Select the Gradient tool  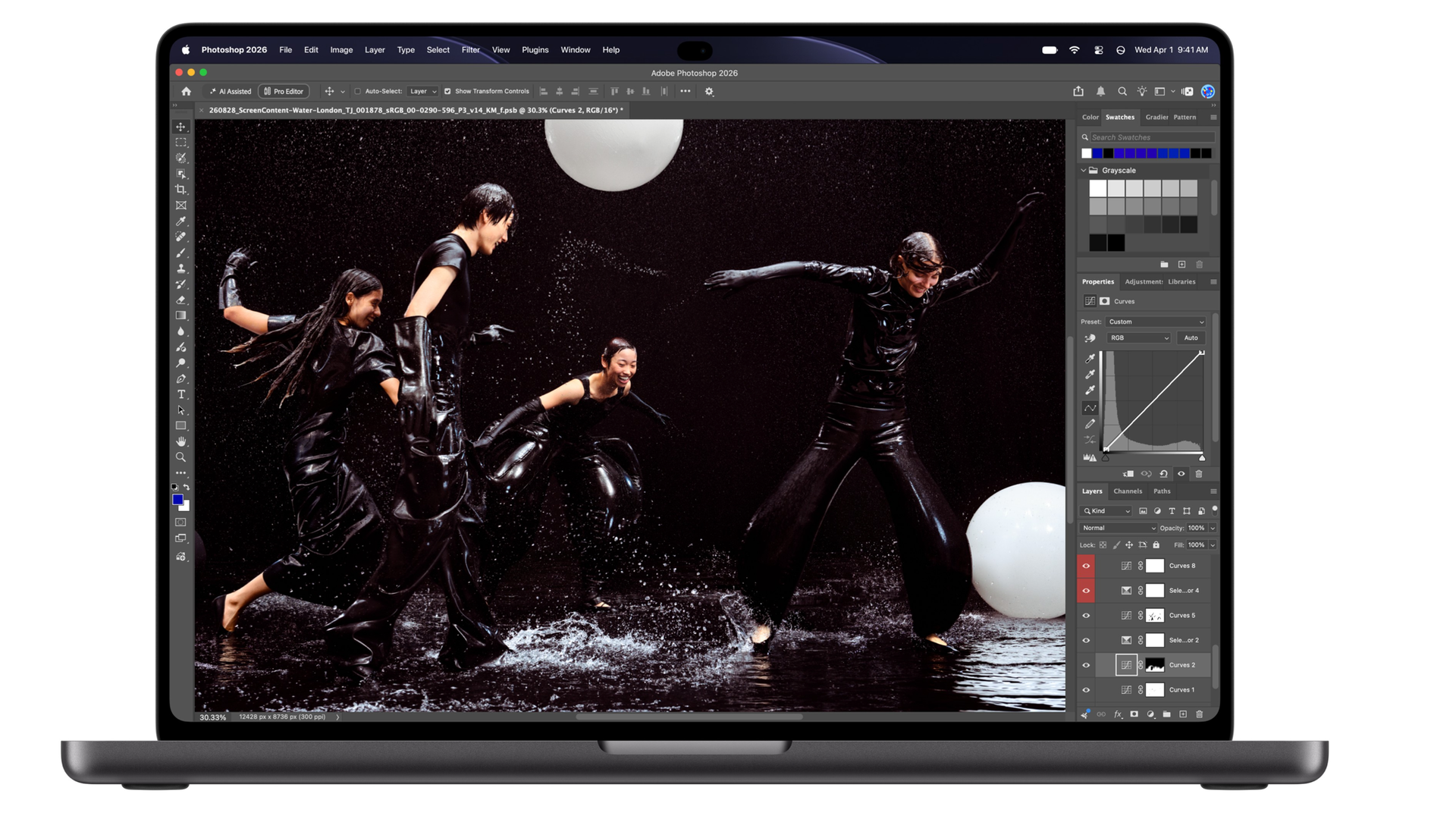point(180,315)
